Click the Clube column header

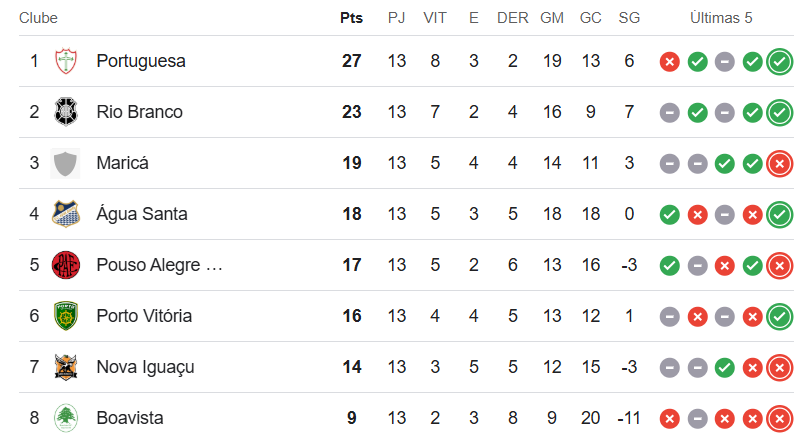(38, 18)
